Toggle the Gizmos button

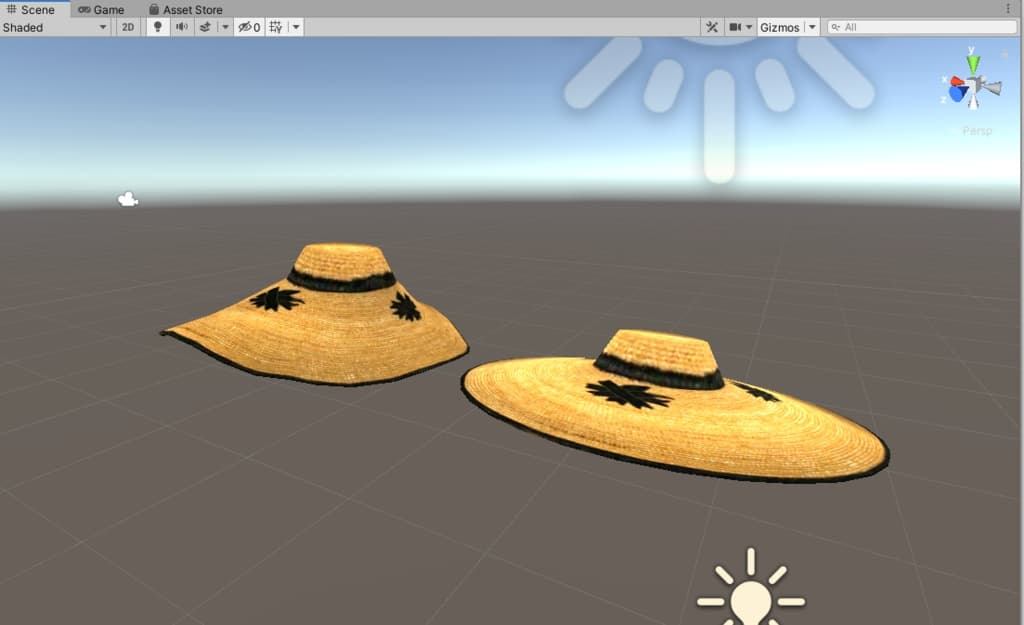(780, 27)
